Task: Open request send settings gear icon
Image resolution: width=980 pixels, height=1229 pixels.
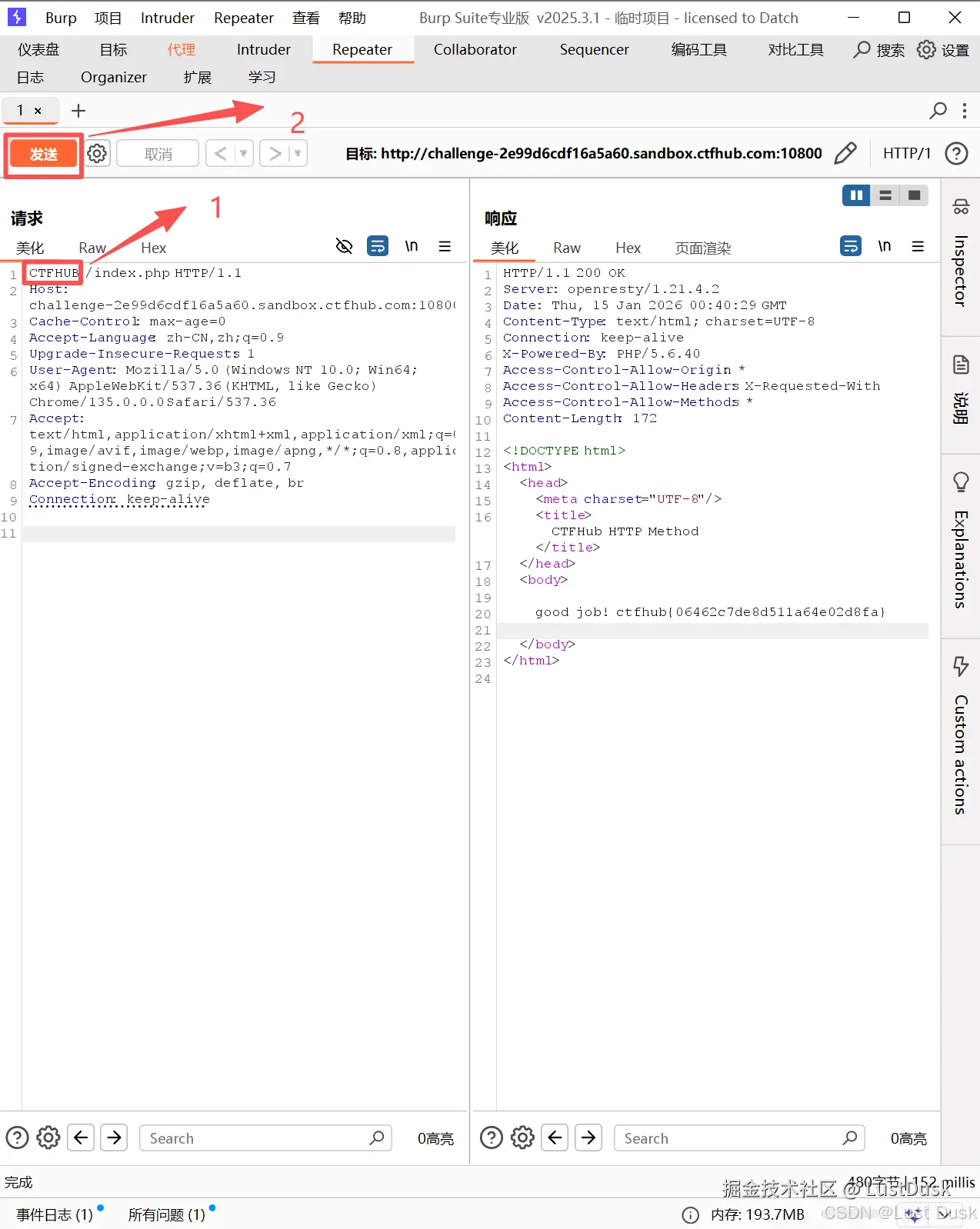Action: pos(97,154)
